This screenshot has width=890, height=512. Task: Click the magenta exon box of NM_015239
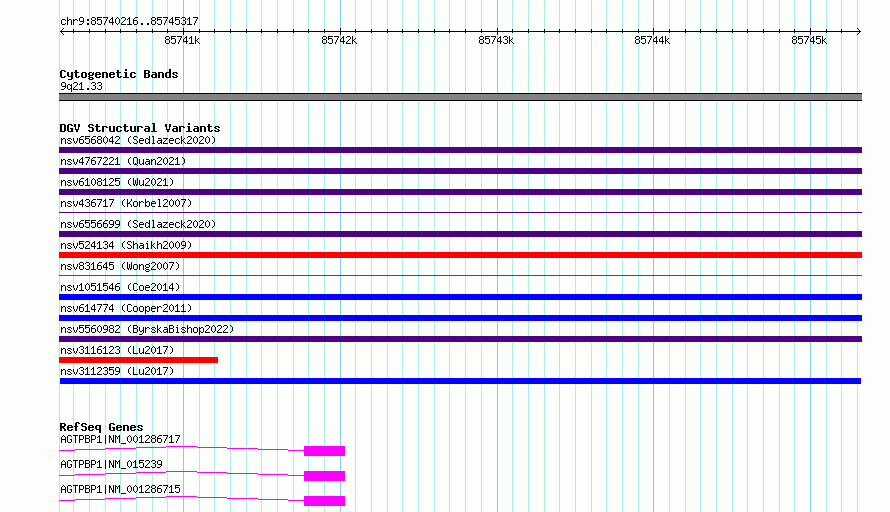tap(325, 476)
